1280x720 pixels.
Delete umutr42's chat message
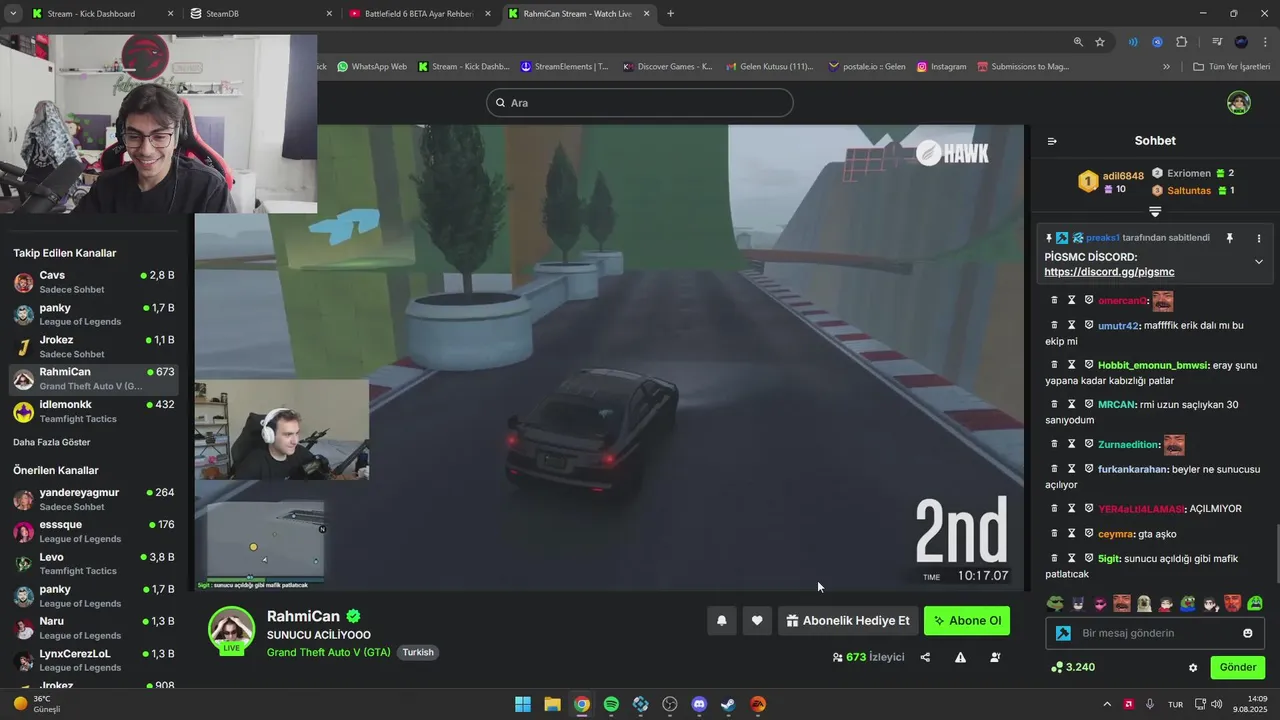pyautogui.click(x=1054, y=325)
